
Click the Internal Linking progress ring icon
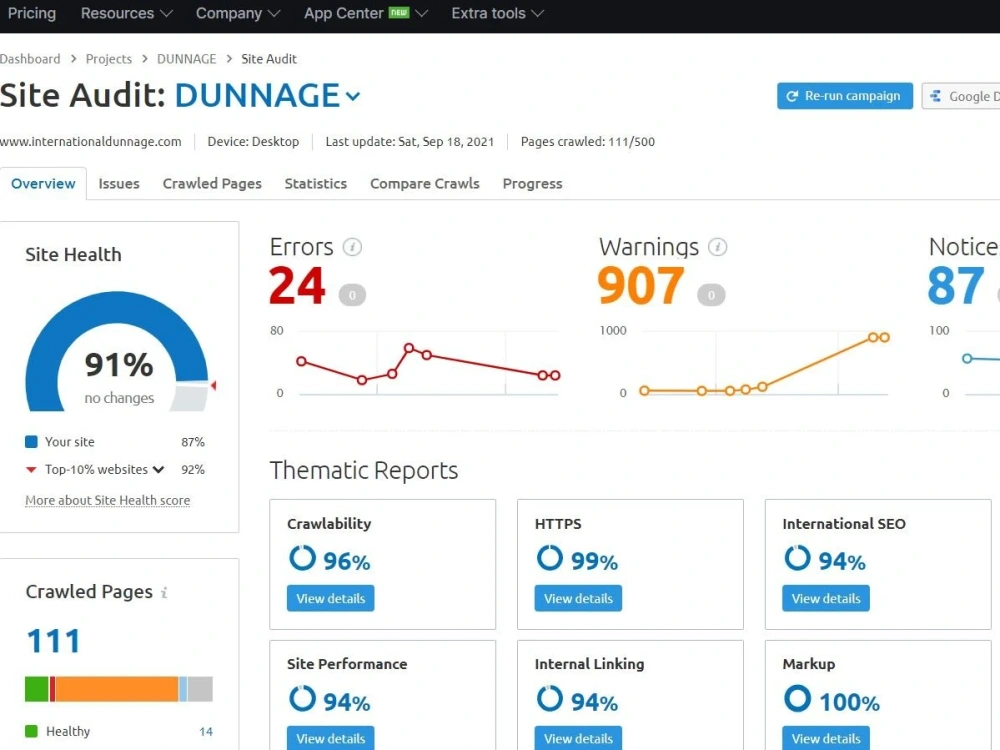(x=550, y=698)
